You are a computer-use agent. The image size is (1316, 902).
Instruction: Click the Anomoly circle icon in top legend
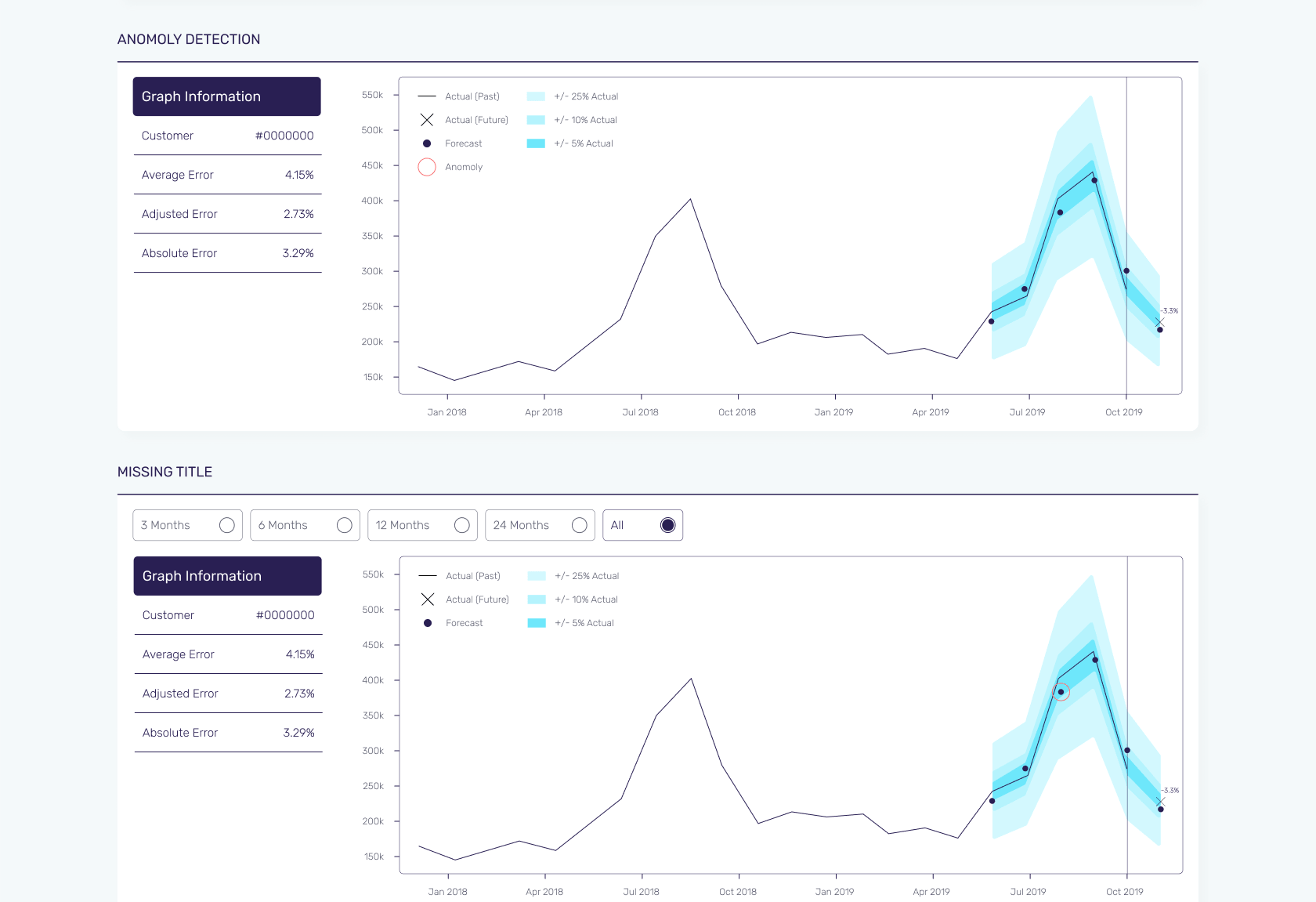pyautogui.click(x=427, y=167)
